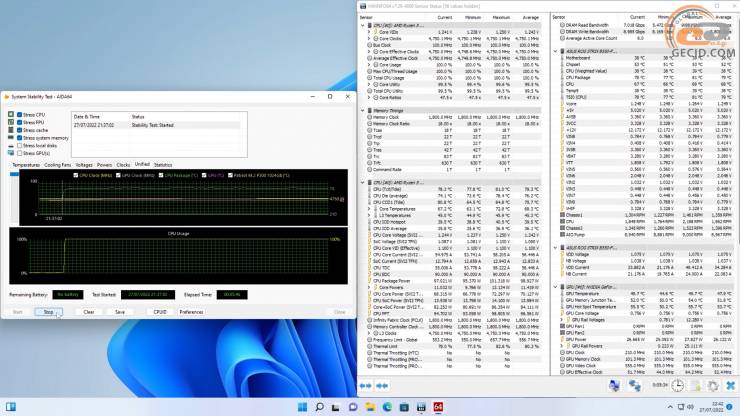
Task: Switch to Statistics tab
Action: pos(163,165)
